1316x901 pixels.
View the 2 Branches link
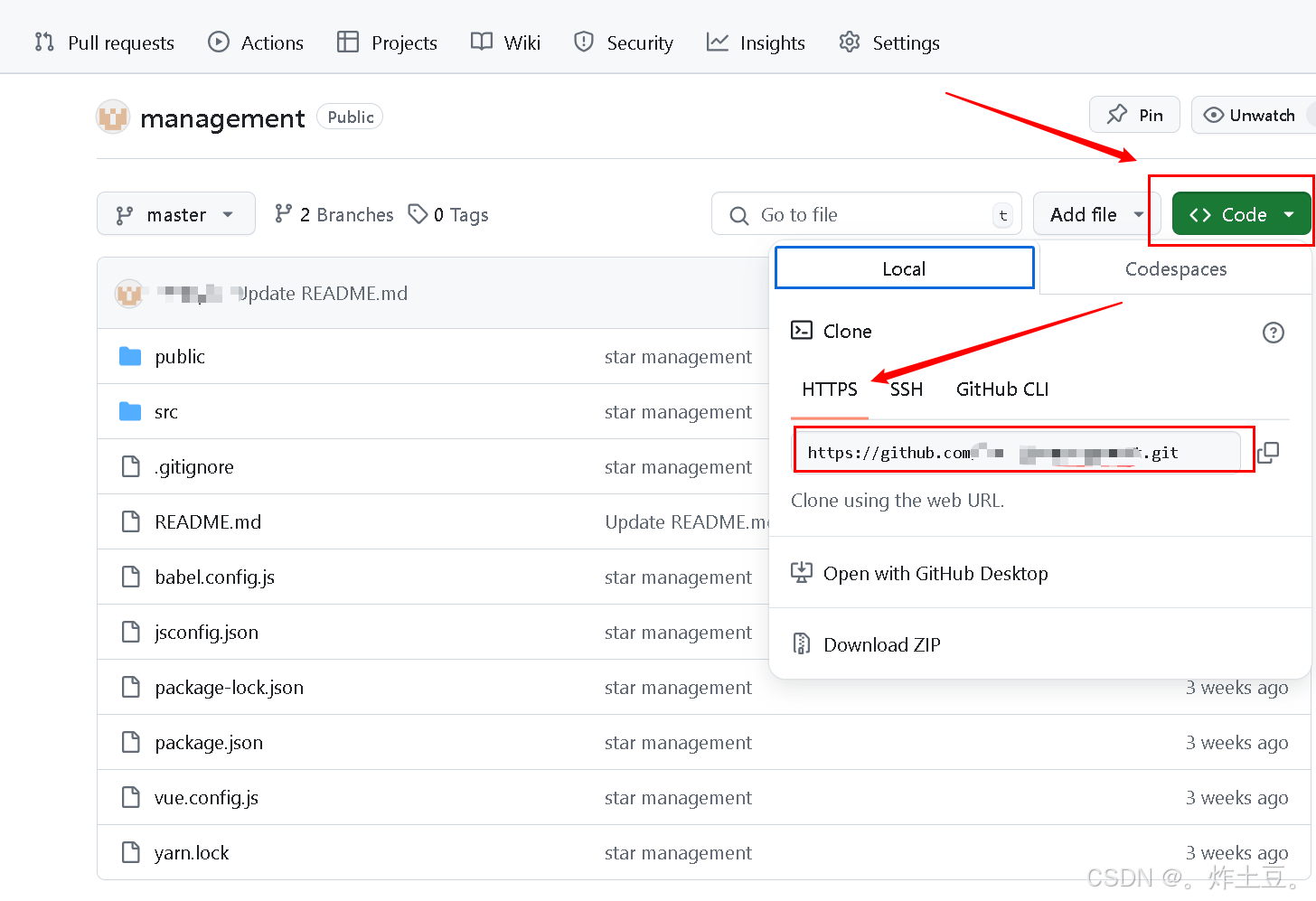coord(334,214)
